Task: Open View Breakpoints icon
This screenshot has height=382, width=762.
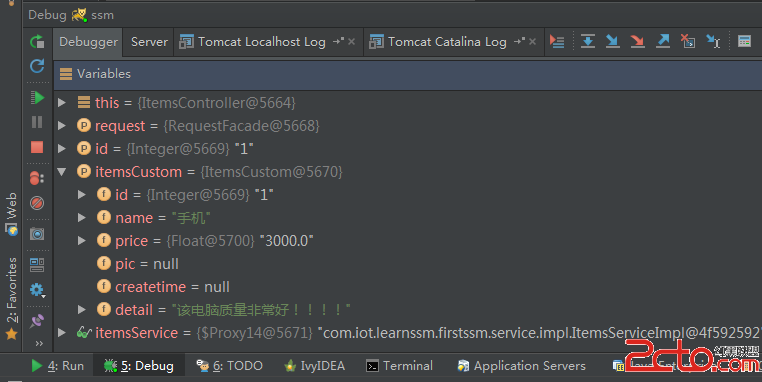Action: (x=37, y=178)
